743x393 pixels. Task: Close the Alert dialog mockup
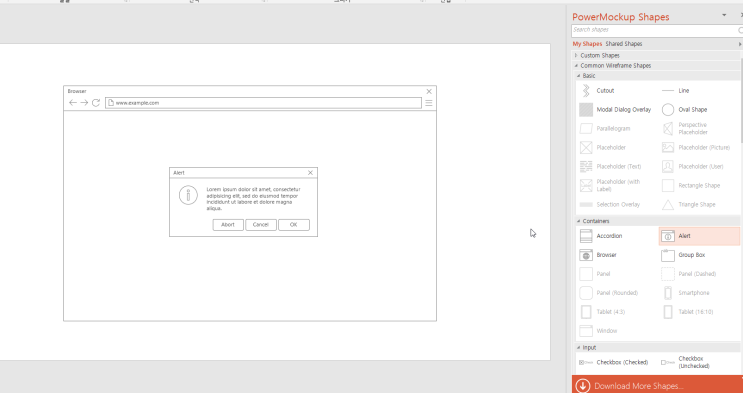[x=310, y=173]
